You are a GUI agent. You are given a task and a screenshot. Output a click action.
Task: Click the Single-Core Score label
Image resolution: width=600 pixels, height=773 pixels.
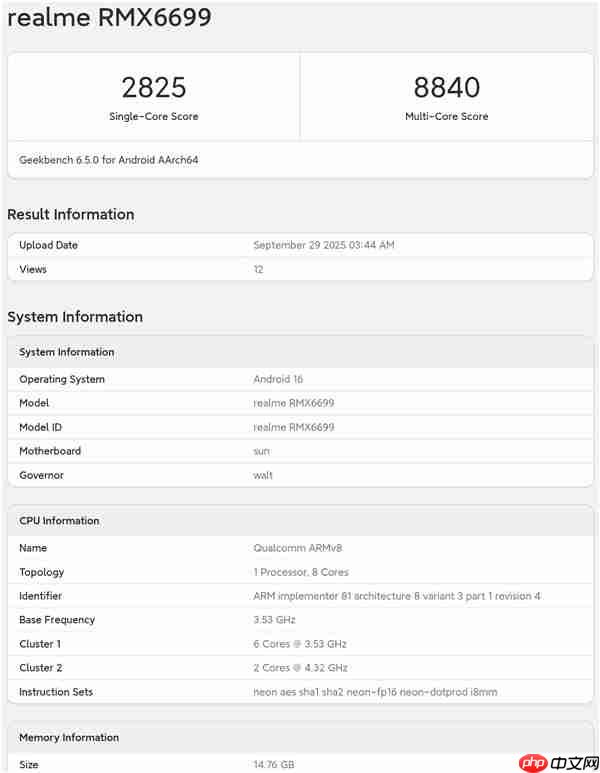point(153,117)
